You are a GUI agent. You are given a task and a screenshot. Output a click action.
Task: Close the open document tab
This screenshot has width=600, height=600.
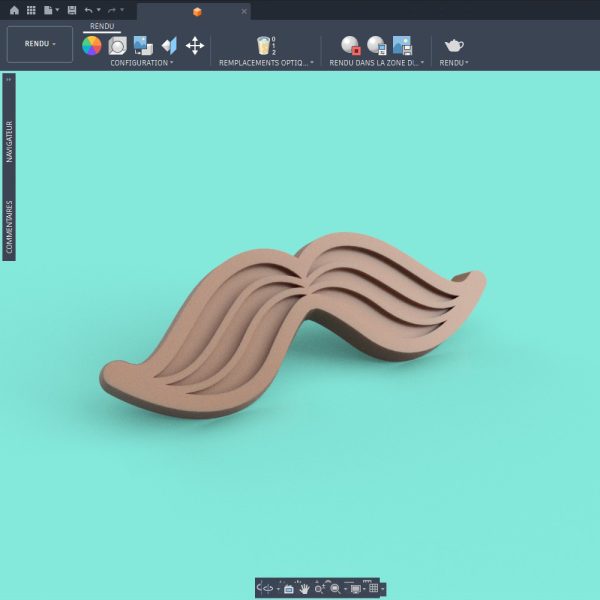click(244, 11)
